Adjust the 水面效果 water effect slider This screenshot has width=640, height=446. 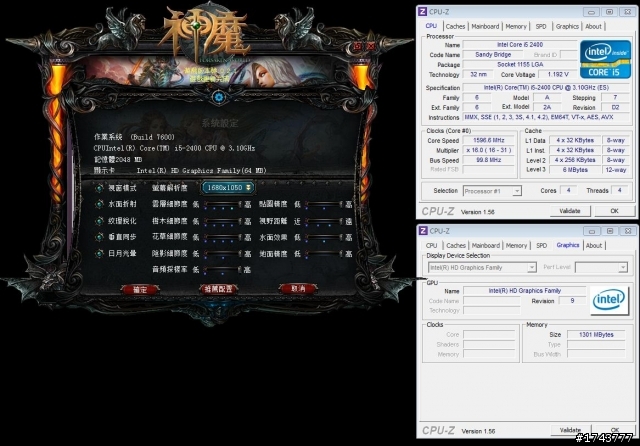[x=324, y=237]
